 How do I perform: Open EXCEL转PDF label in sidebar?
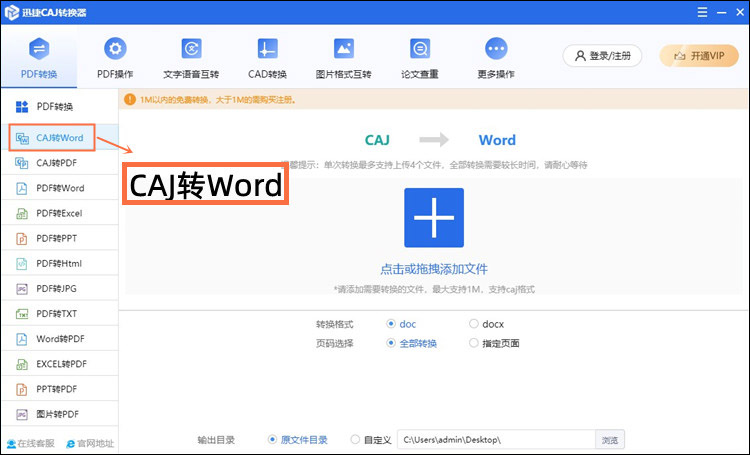tap(62, 364)
